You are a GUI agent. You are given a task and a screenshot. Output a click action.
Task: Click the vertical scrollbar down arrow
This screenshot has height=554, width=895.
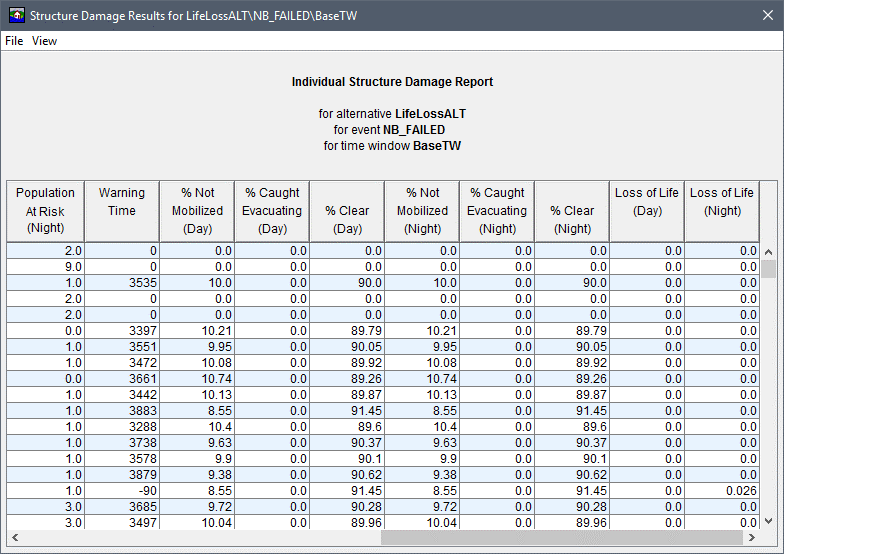(x=768, y=521)
